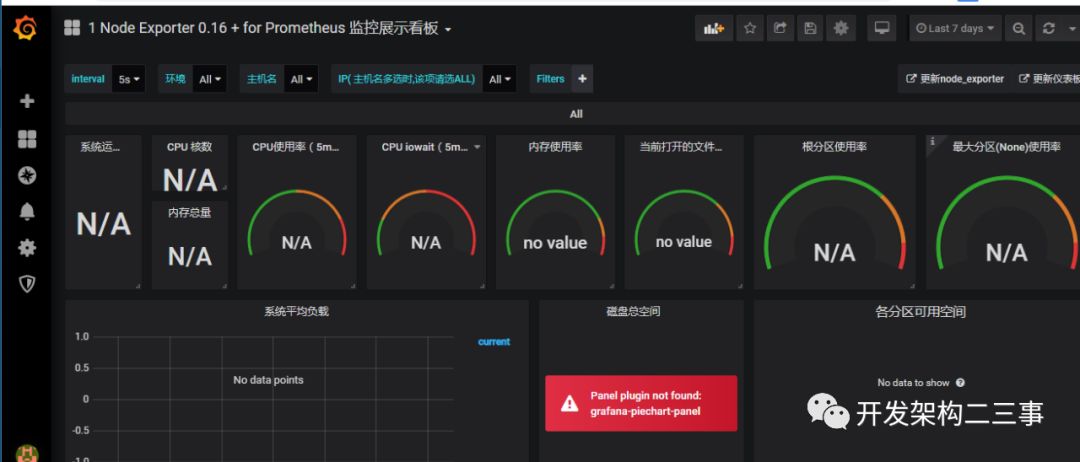Viewport: 1080px width, 462px height.
Task: Open the IP All dropdown
Action: point(499,79)
